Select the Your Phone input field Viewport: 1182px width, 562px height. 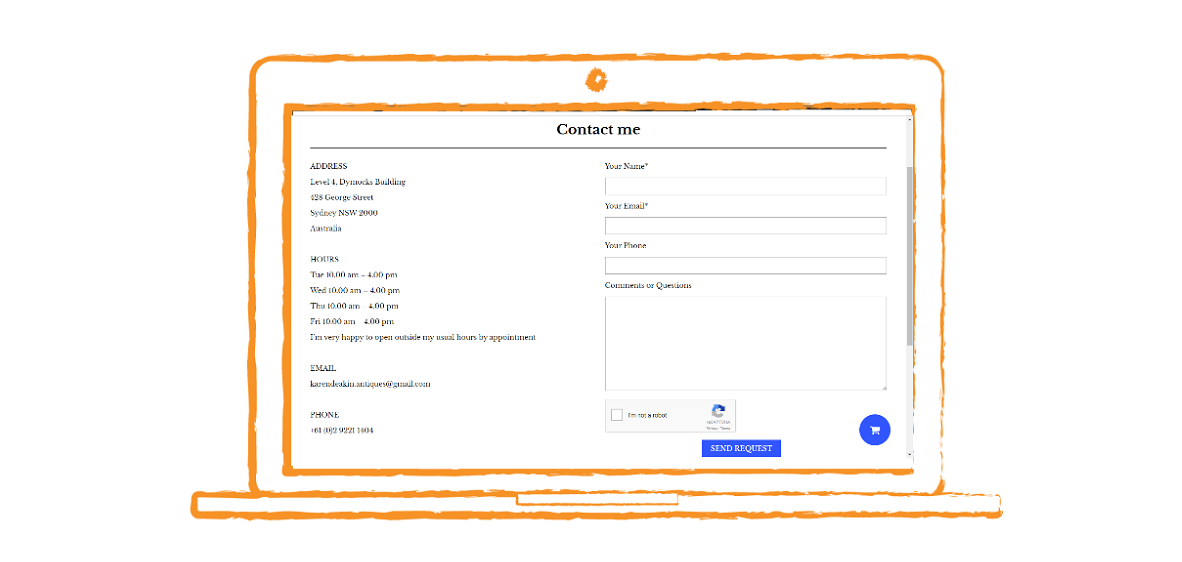coord(745,265)
